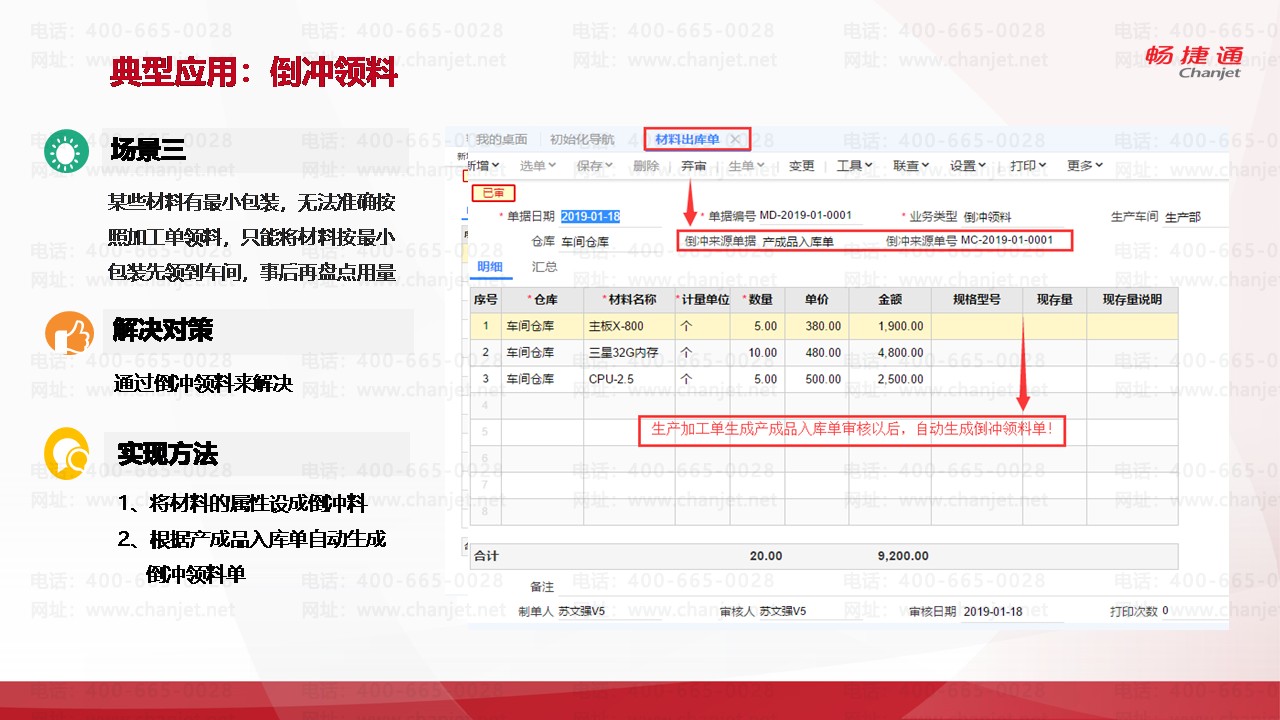Click the 金额 column header
The image size is (1280, 720).
(x=889, y=300)
